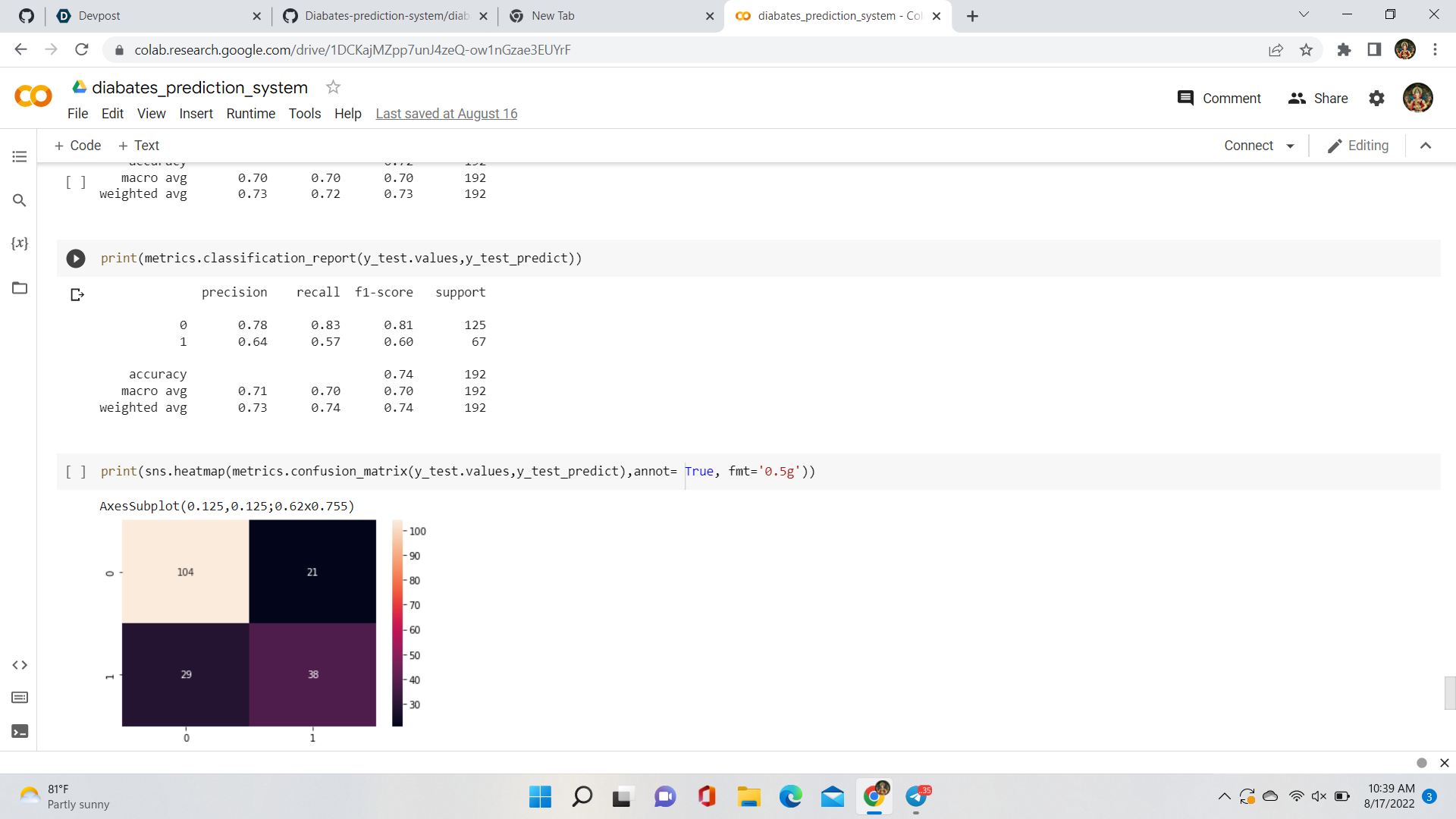Image resolution: width=1456 pixels, height=819 pixels.
Task: Open the table of contents sidebar icon
Action: tap(20, 156)
